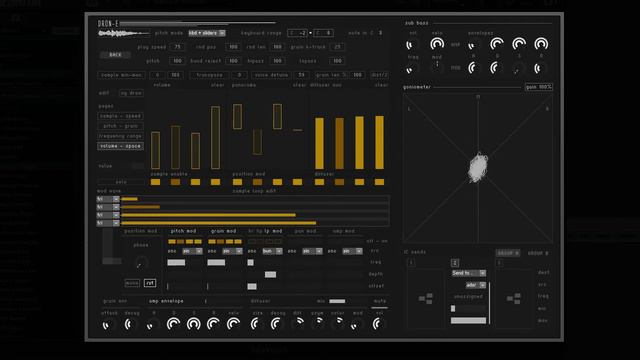Open the adsr dropdown in IC sends
Image resolution: width=640 pixels, height=360 pixels.
(476, 285)
